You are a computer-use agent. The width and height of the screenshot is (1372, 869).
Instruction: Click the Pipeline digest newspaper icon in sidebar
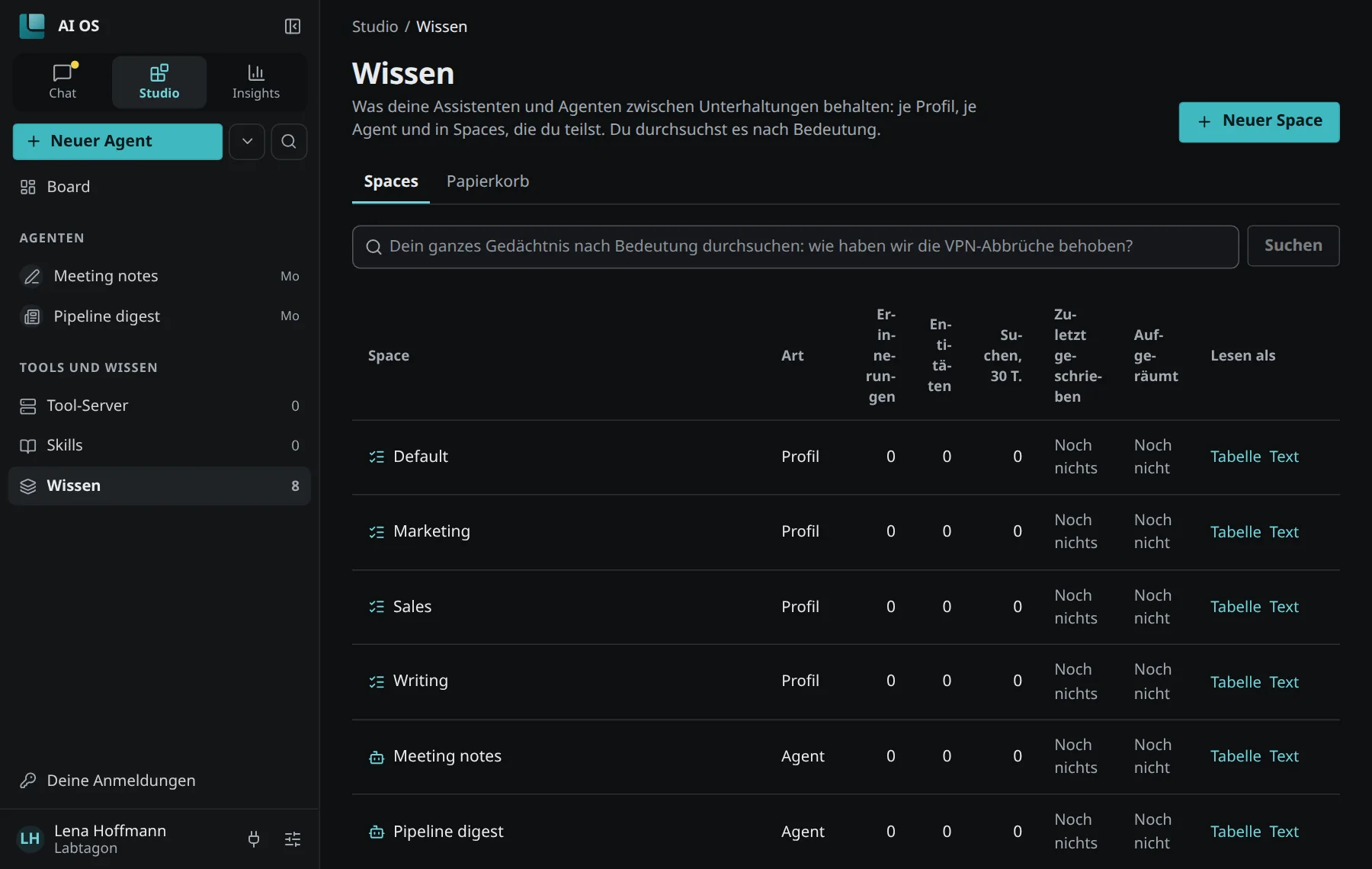pos(32,316)
